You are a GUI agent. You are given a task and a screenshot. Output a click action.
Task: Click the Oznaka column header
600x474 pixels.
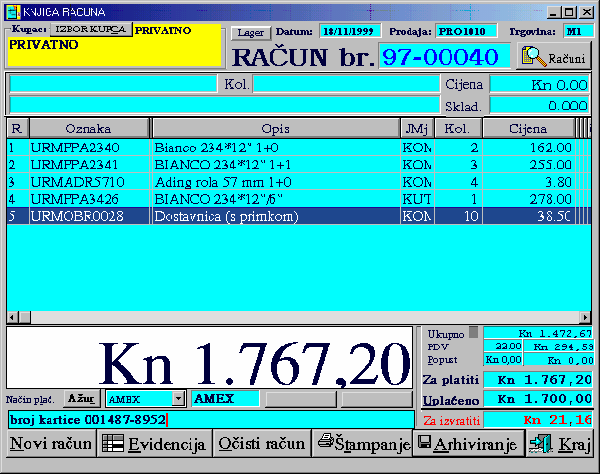click(x=88, y=129)
